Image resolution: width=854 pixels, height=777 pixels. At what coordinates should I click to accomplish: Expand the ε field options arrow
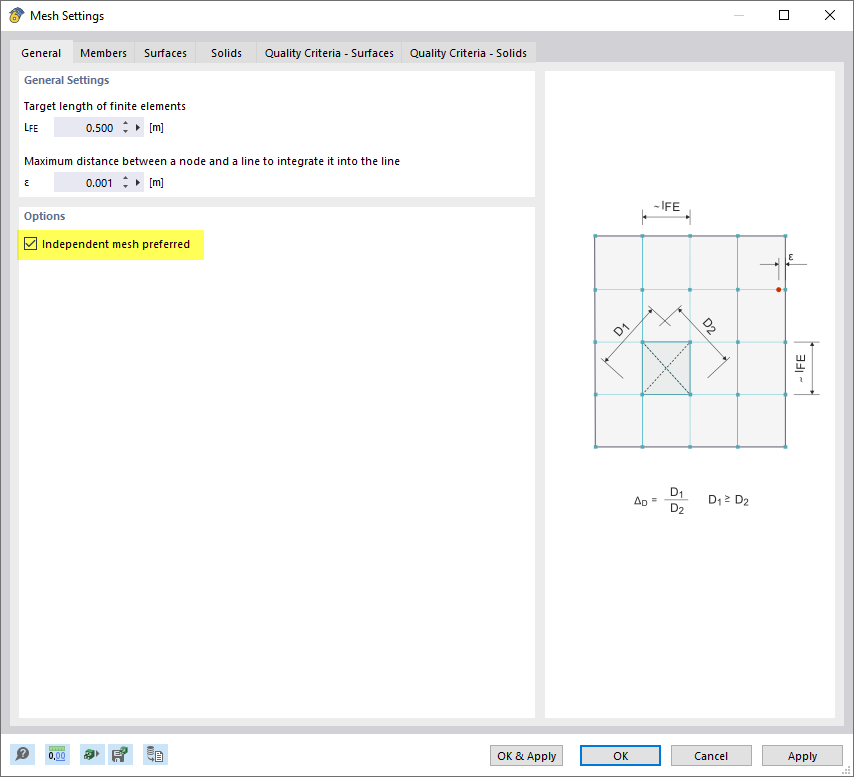(x=138, y=182)
